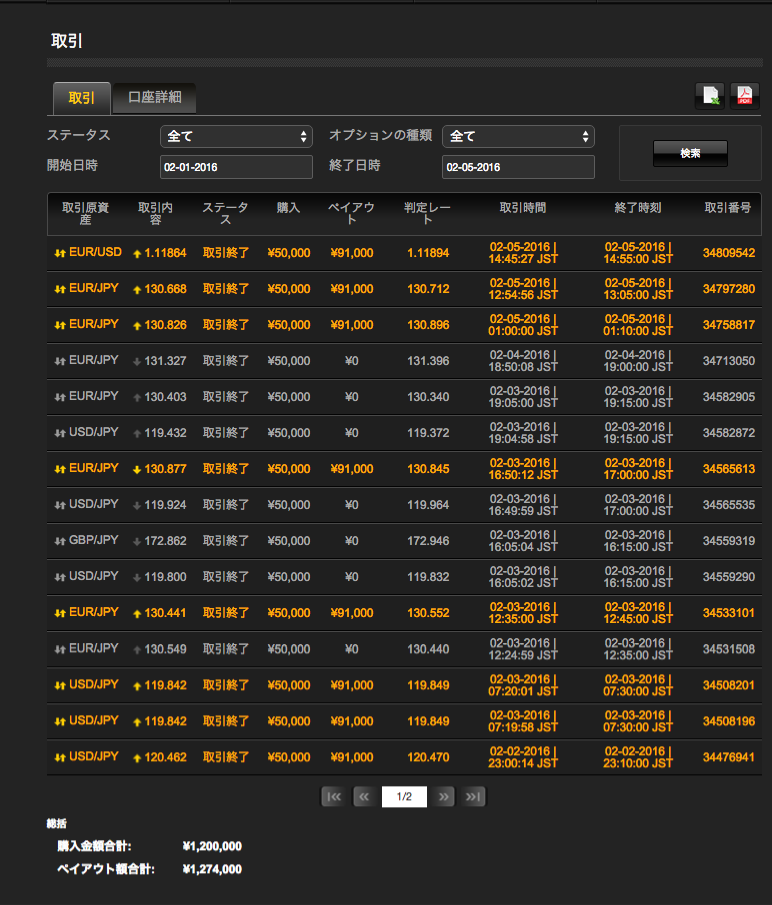Click the up arrow beside 130.668

point(137,290)
